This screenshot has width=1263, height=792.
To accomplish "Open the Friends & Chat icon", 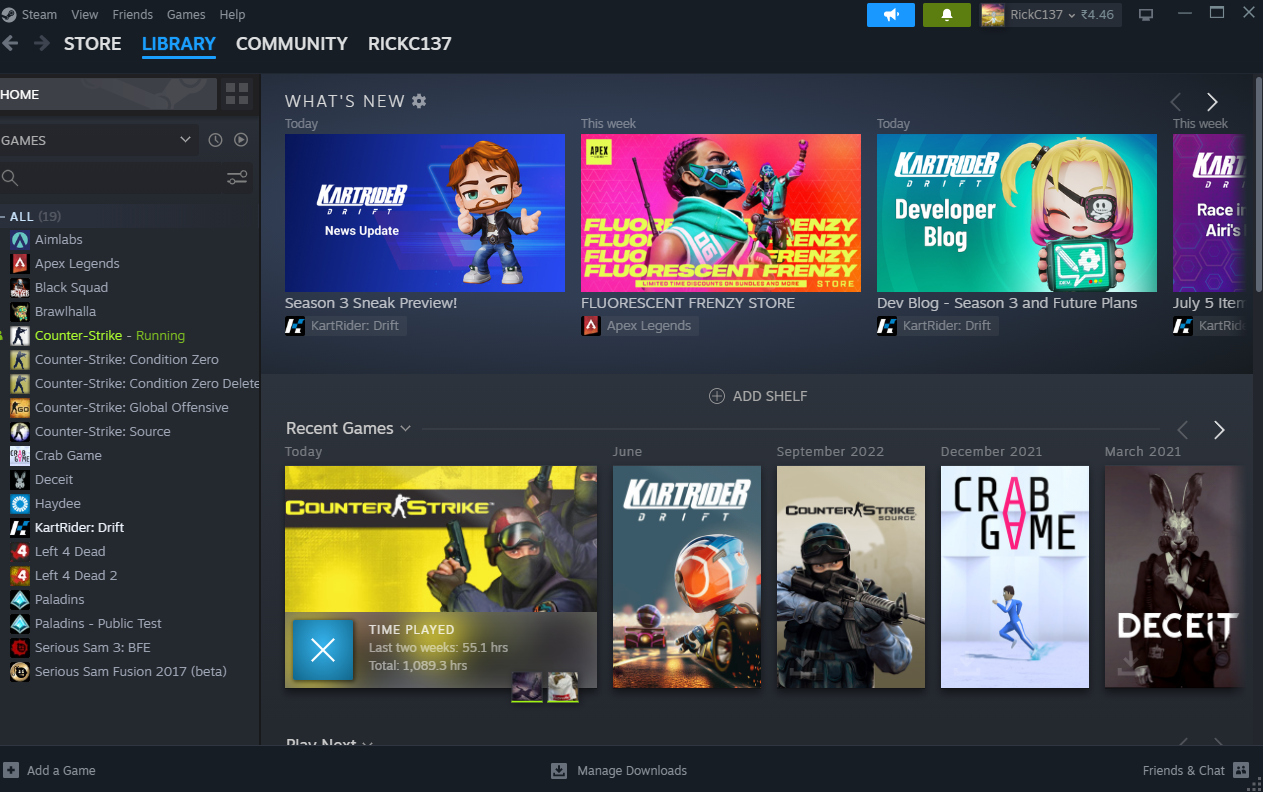I will click(x=1241, y=770).
